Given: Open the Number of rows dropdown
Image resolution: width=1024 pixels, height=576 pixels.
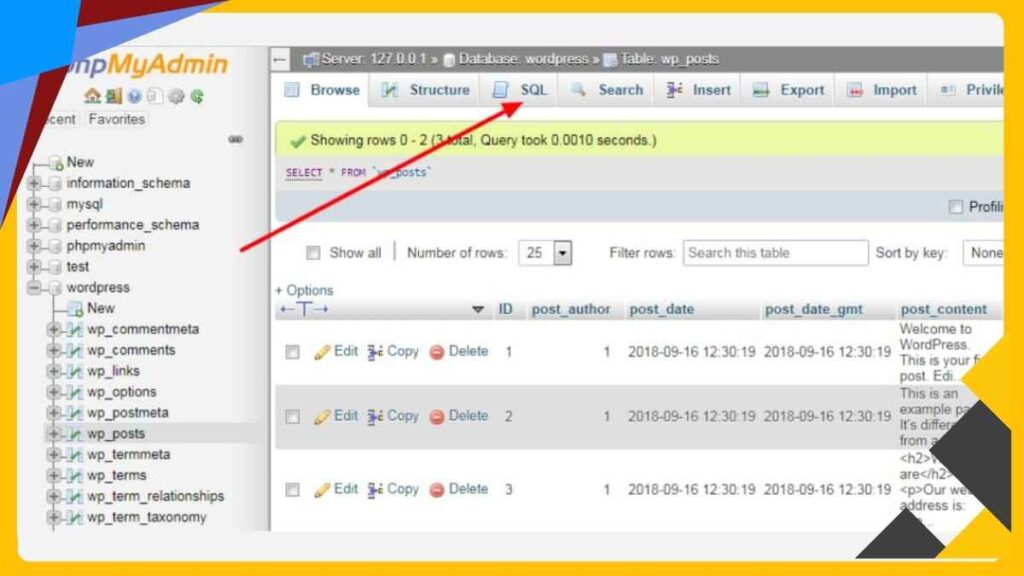Looking at the screenshot, I should click(545, 253).
